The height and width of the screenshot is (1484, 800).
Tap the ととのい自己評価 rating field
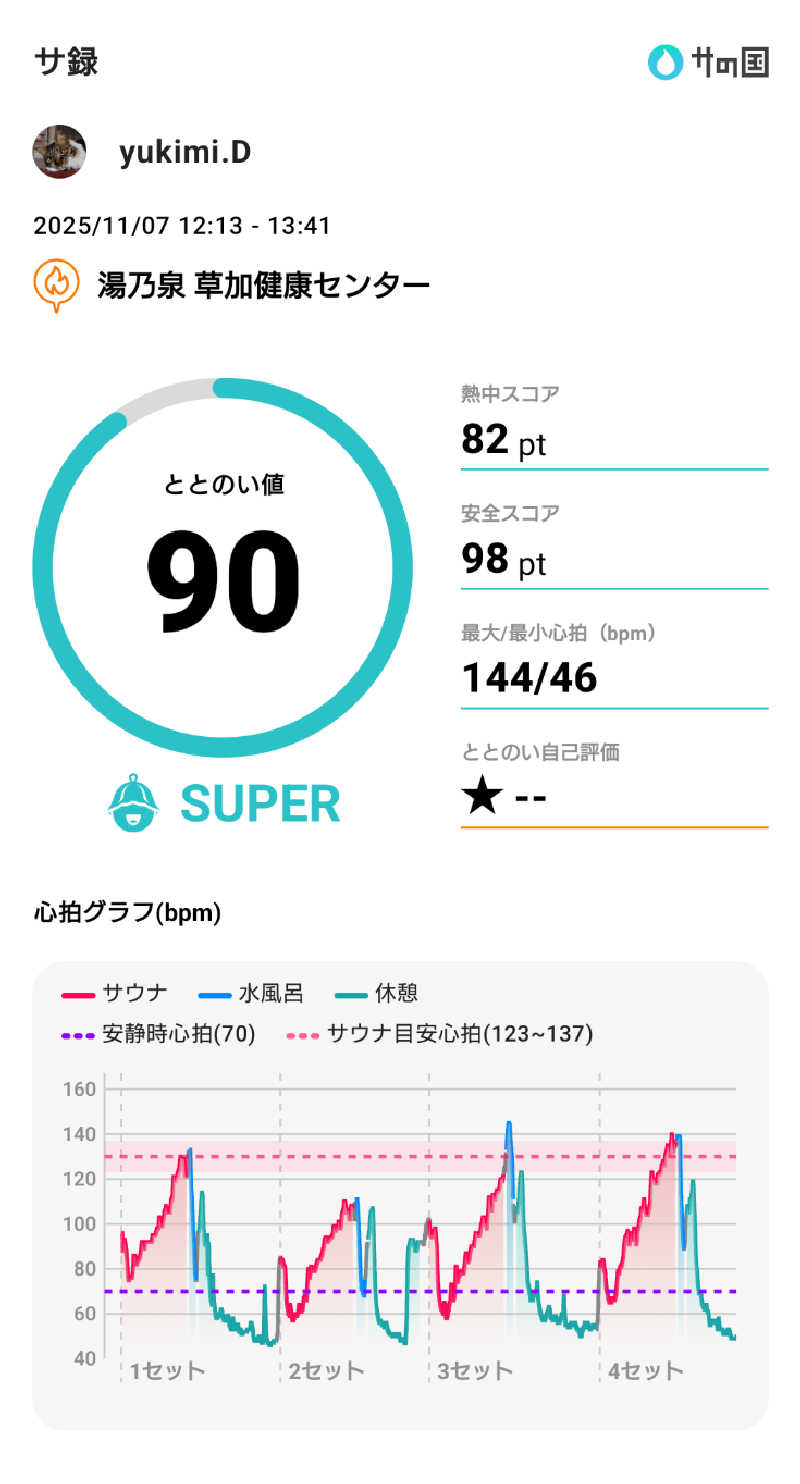pyautogui.click(x=613, y=787)
